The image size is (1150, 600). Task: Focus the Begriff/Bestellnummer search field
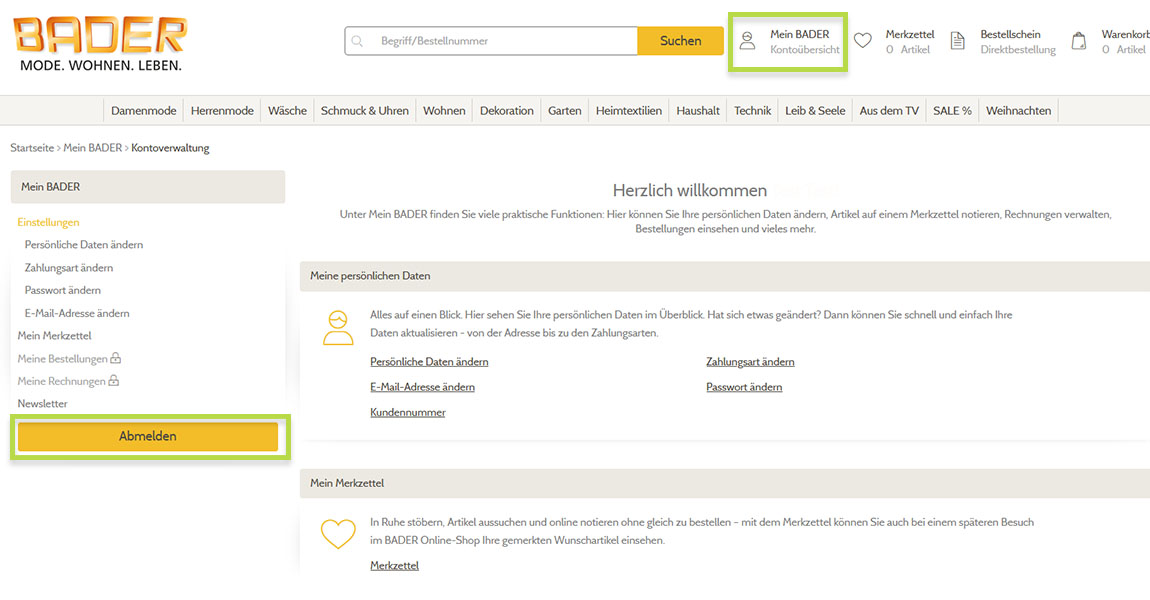coord(500,41)
